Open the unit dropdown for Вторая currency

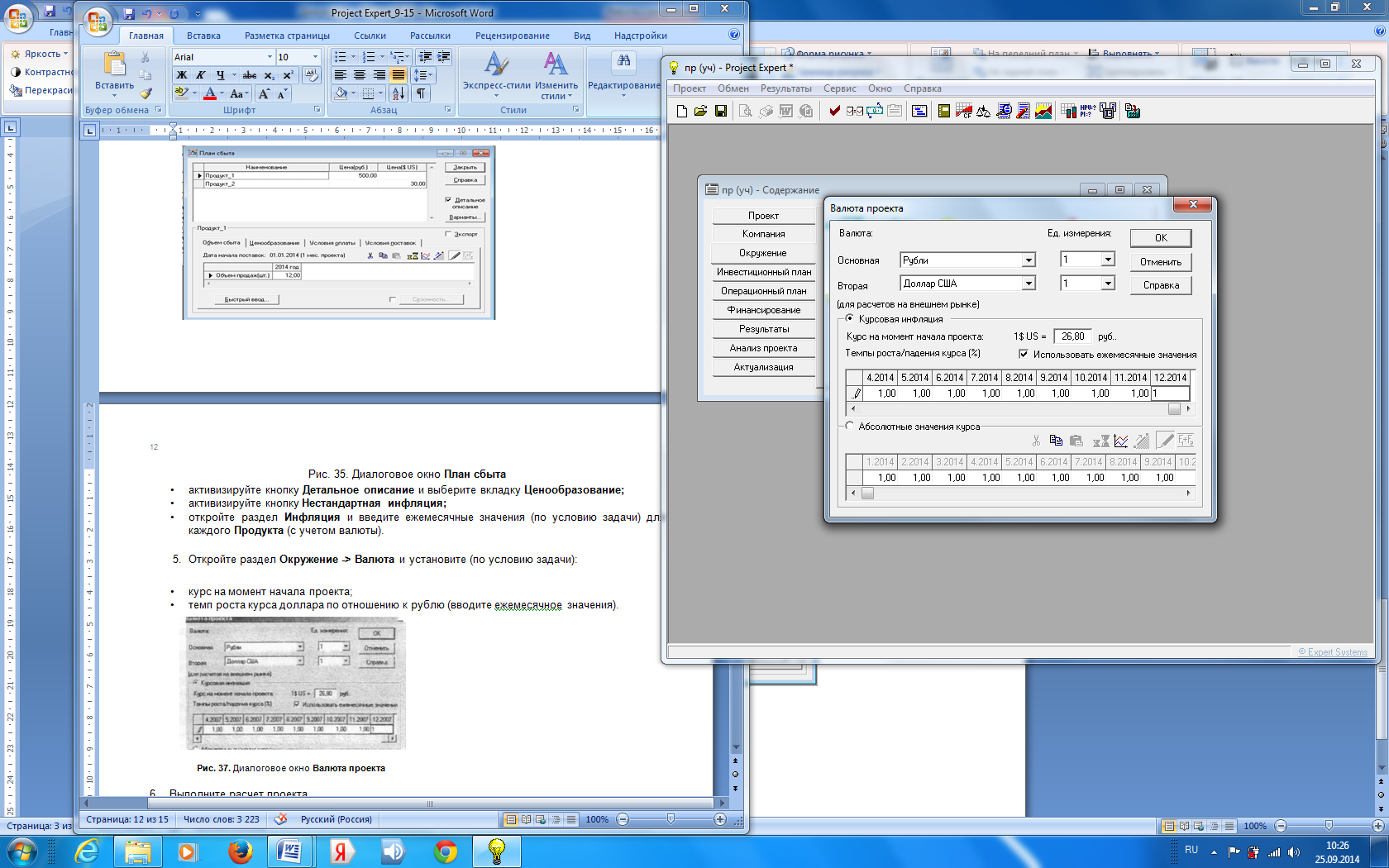(x=1108, y=284)
